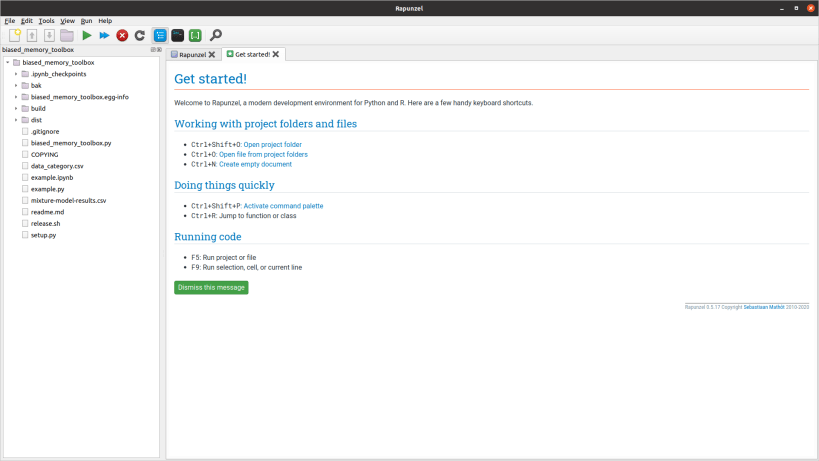Viewport: 819px width, 461px height.
Task: Click the folder icon beside biased_memory_toolbox.egg-info
Action: (x=25, y=97)
